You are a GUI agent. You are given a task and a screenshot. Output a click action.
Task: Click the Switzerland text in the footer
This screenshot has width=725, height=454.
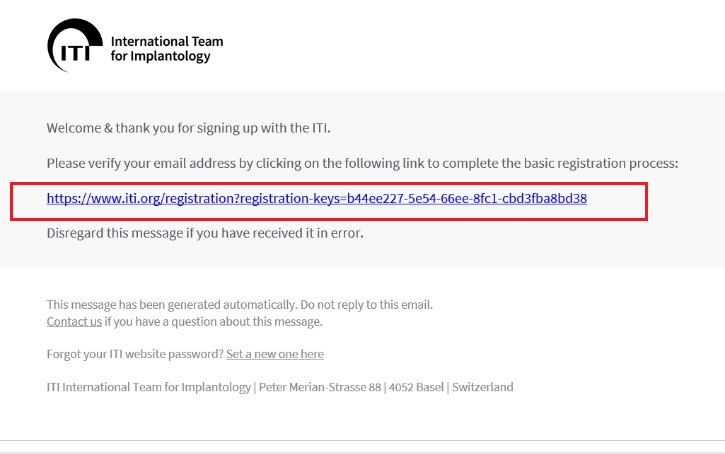pyautogui.click(x=483, y=387)
